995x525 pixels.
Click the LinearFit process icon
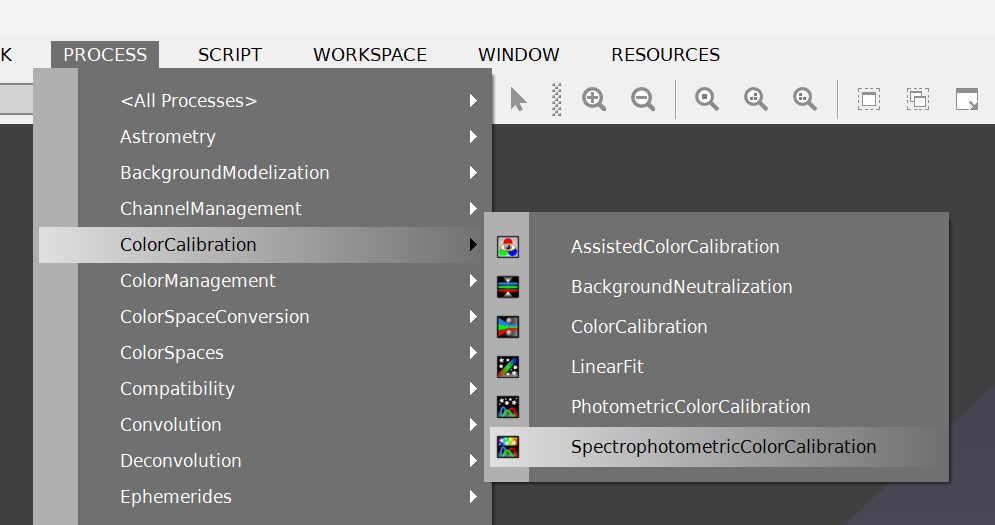pos(508,367)
